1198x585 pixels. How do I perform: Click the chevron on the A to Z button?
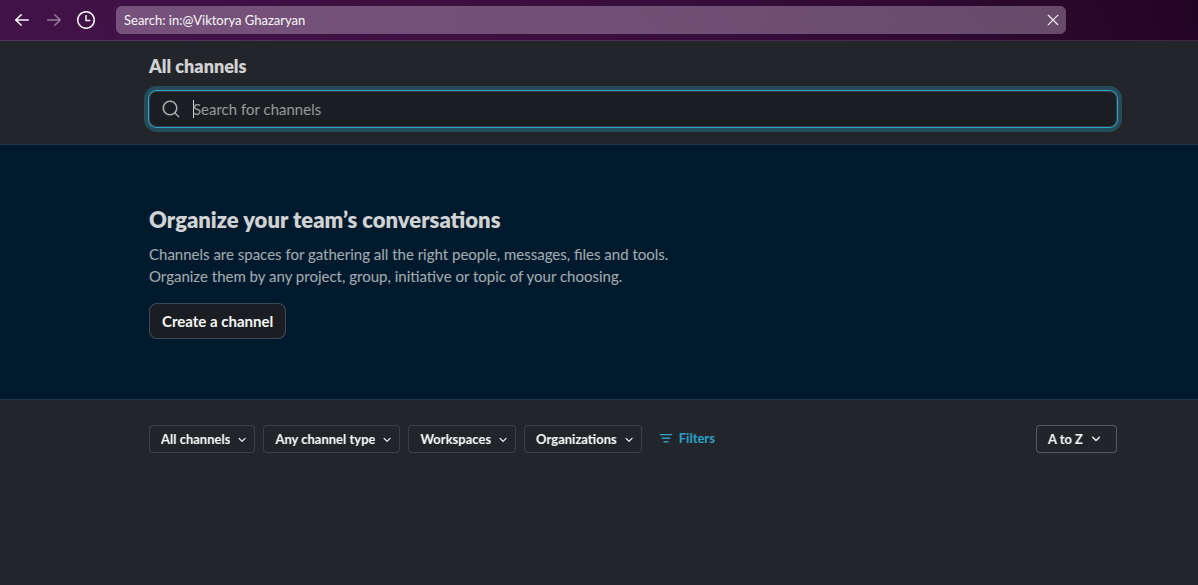pyautogui.click(x=1096, y=439)
